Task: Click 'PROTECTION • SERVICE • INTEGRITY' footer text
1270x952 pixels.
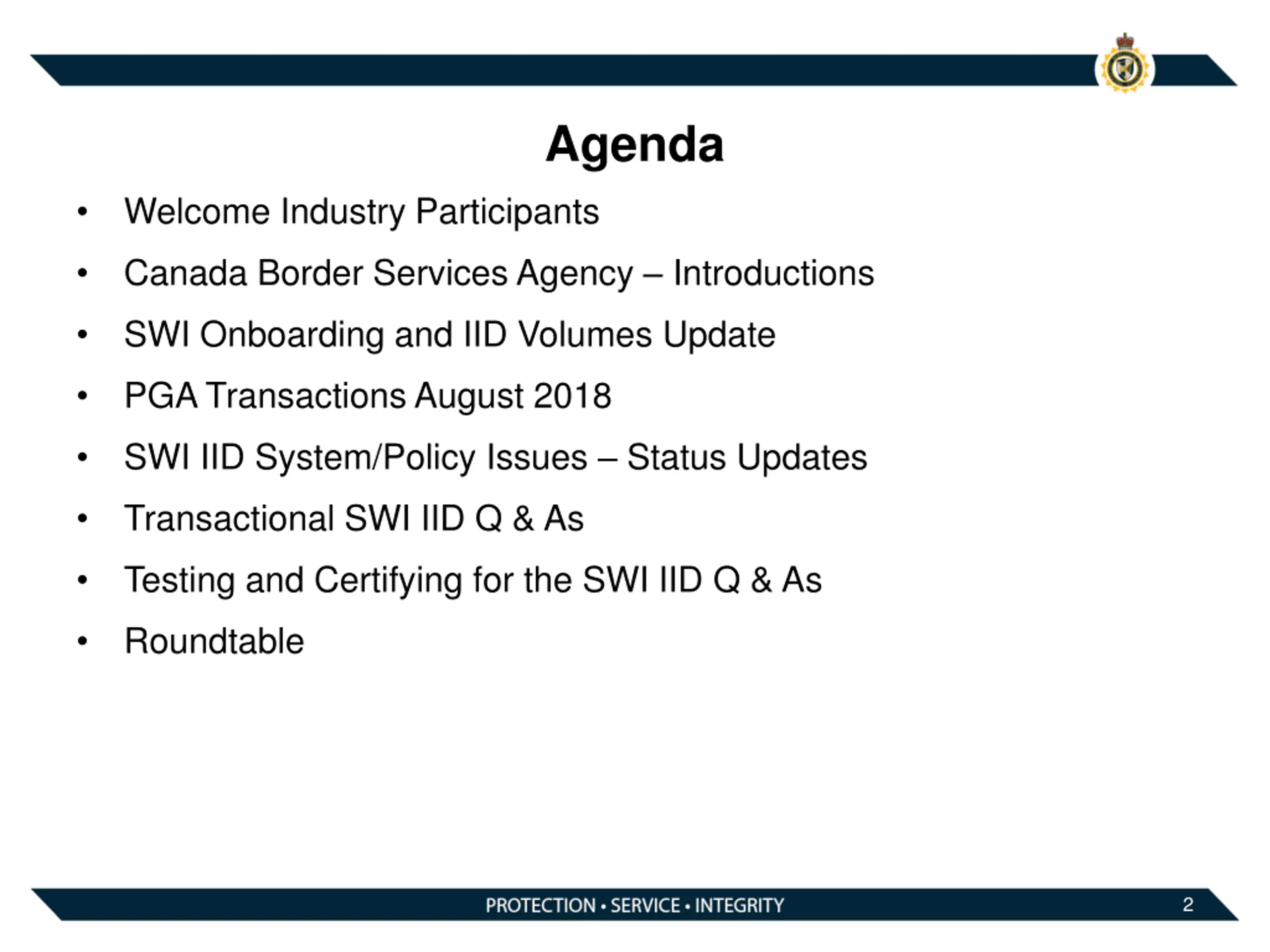Action: pos(635,905)
